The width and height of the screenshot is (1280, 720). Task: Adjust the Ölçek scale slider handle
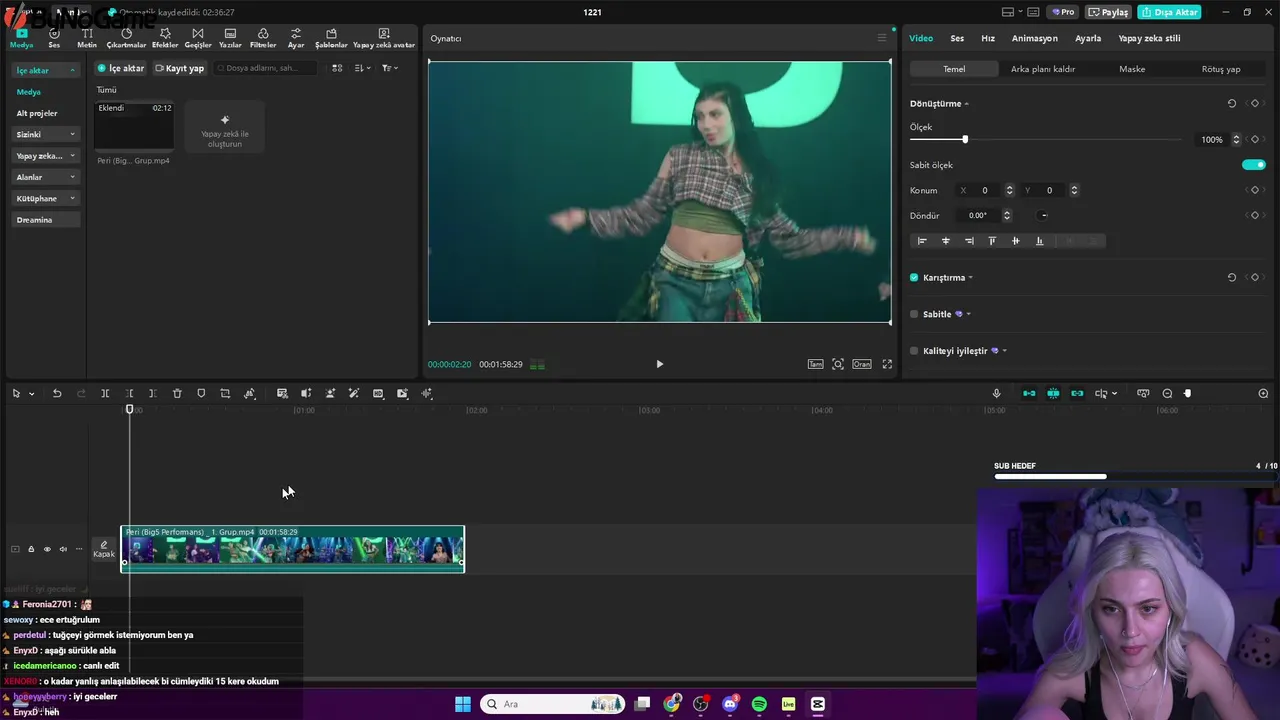tap(965, 139)
